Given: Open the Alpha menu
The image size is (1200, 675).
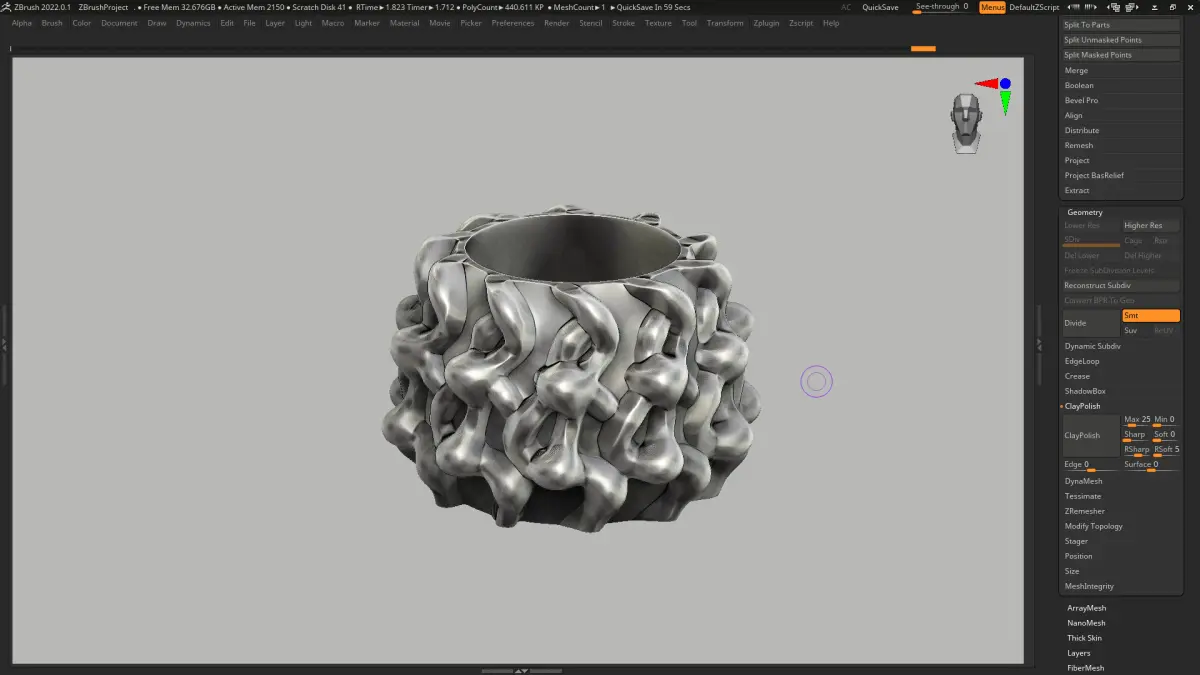Looking at the screenshot, I should (x=22, y=23).
